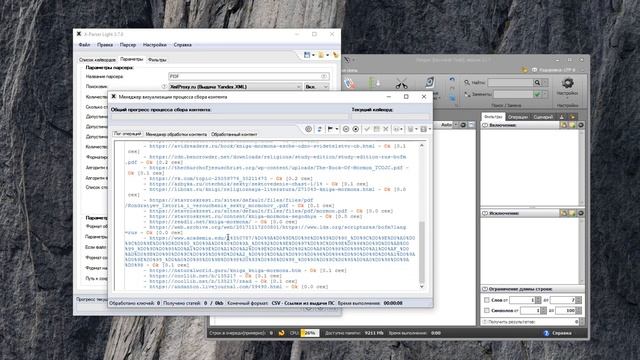Image resolution: width=640 pixels, height=360 pixels.
Task: Expand the save icon dropdown arrow
Action: (313, 55)
